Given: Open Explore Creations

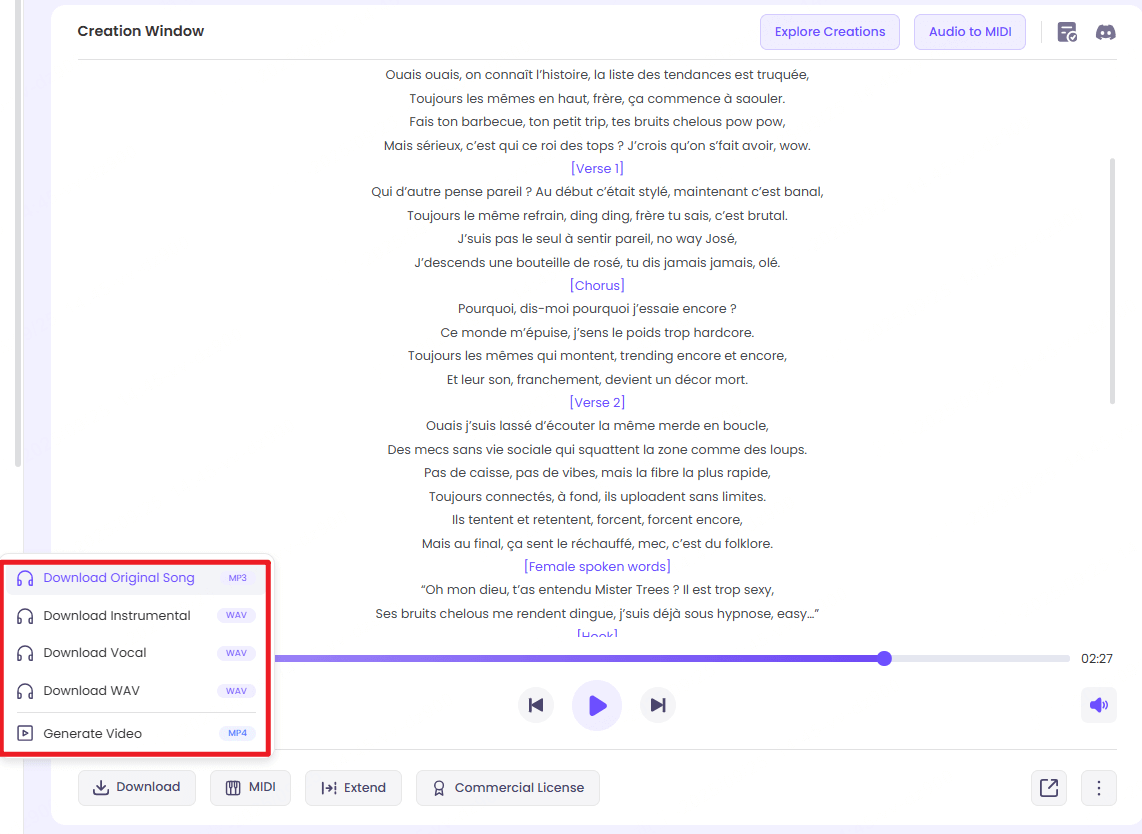Looking at the screenshot, I should pos(830,32).
